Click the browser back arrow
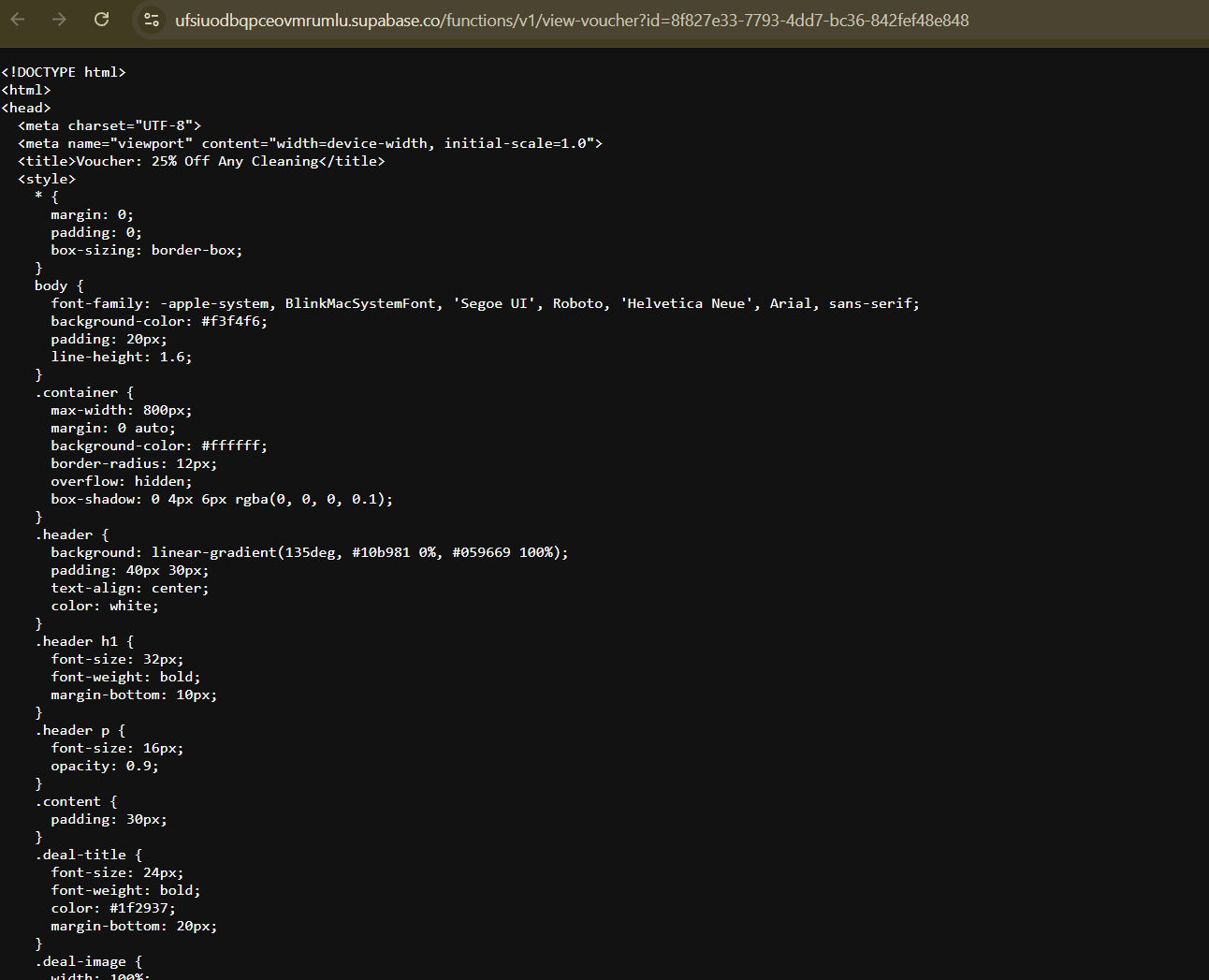This screenshot has width=1209, height=980. (x=18, y=20)
